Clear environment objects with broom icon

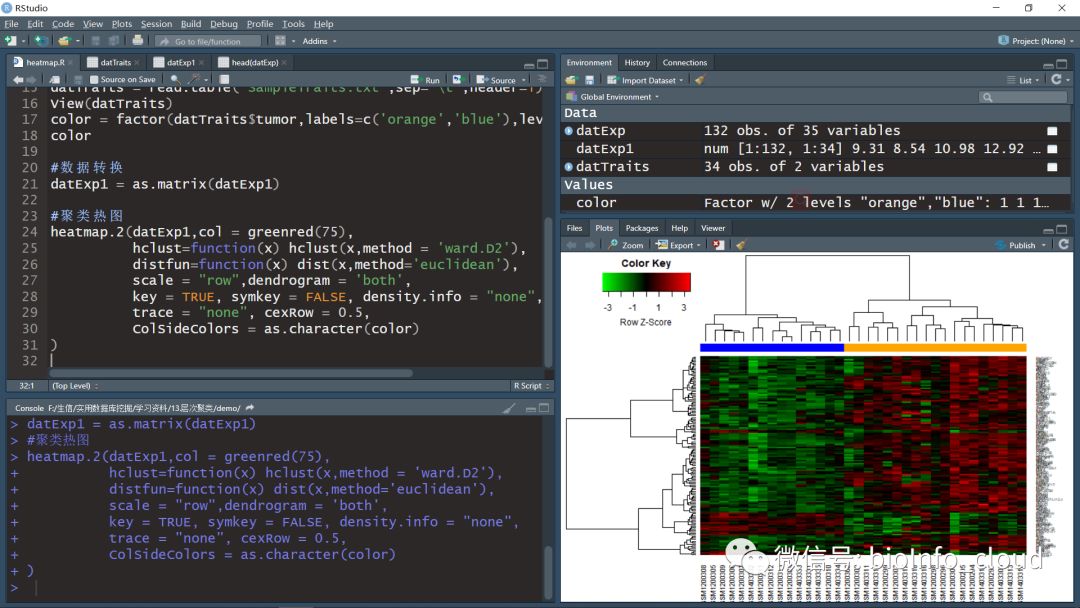[x=700, y=81]
